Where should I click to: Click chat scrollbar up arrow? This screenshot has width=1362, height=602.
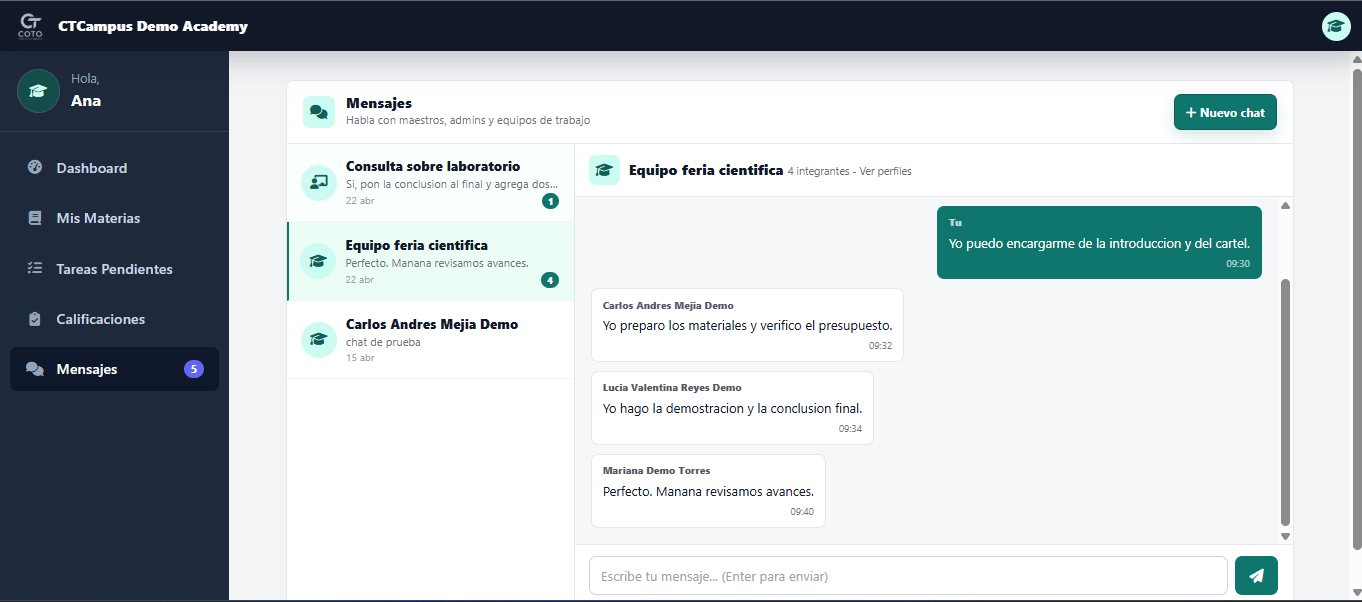(1286, 205)
